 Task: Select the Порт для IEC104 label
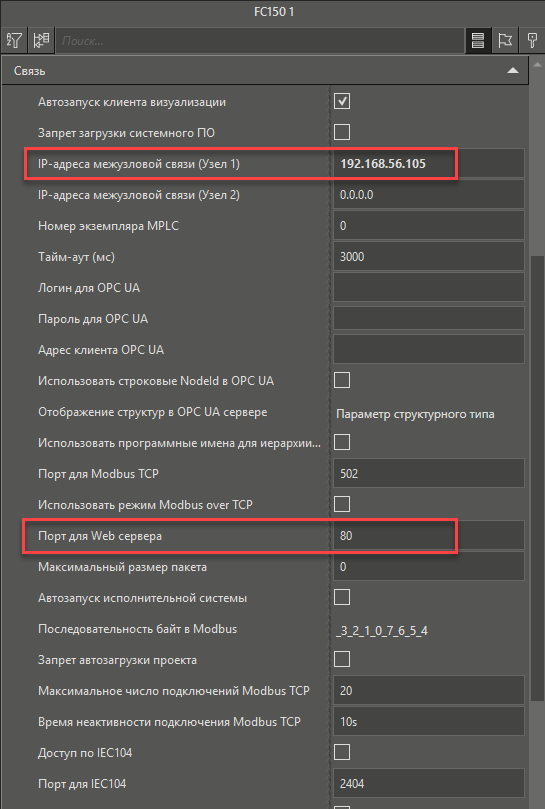click(x=82, y=784)
